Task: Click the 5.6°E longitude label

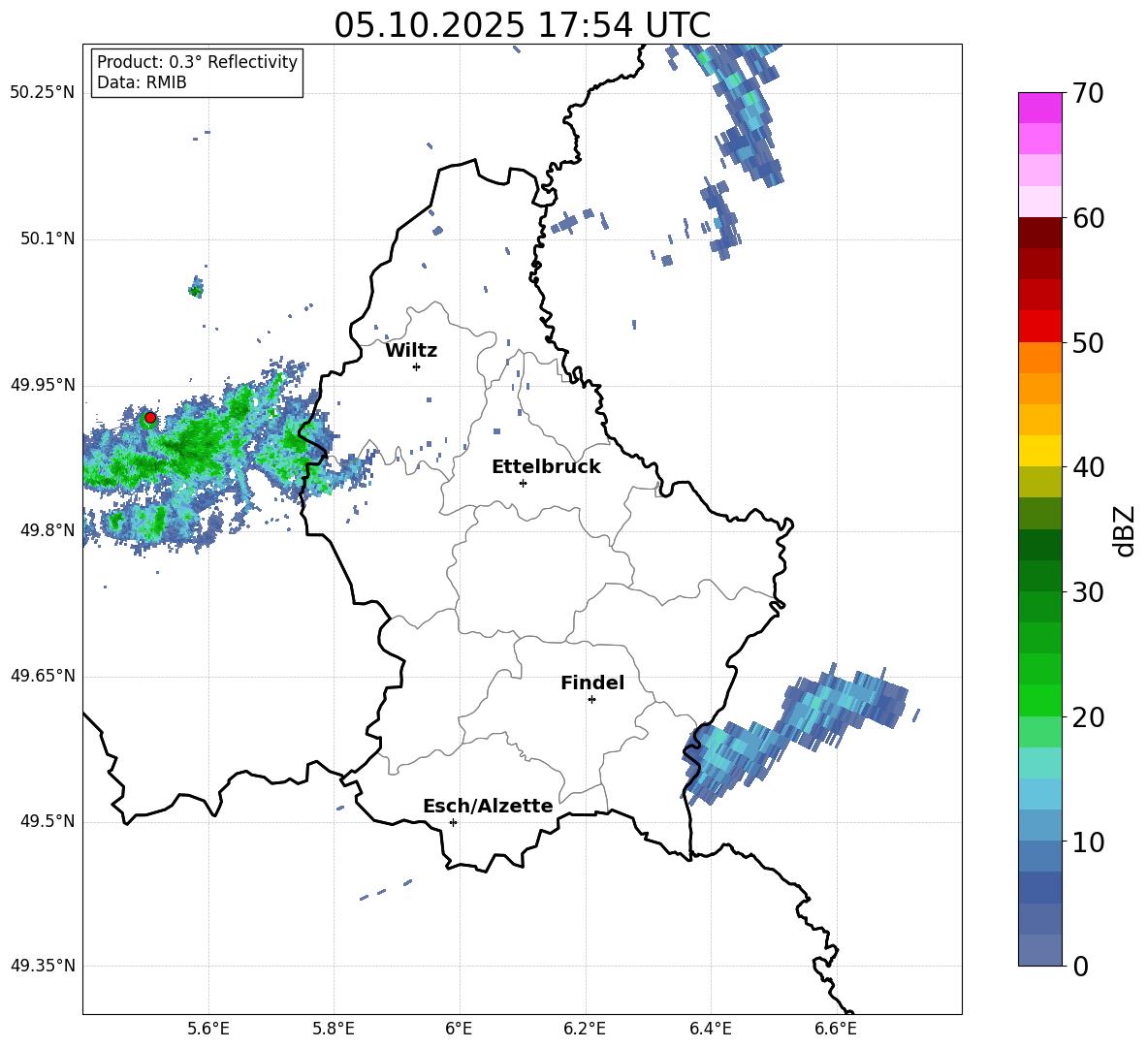Action: click(x=208, y=1029)
